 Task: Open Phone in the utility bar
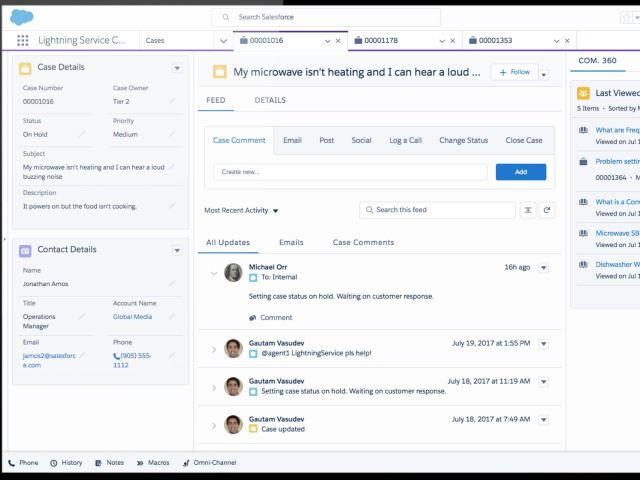[x=23, y=463]
